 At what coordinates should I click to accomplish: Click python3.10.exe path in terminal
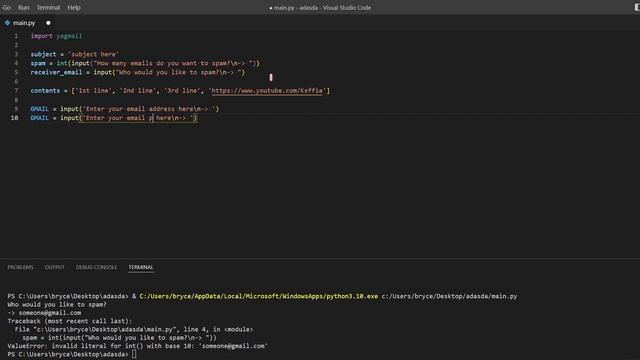[x=258, y=296]
